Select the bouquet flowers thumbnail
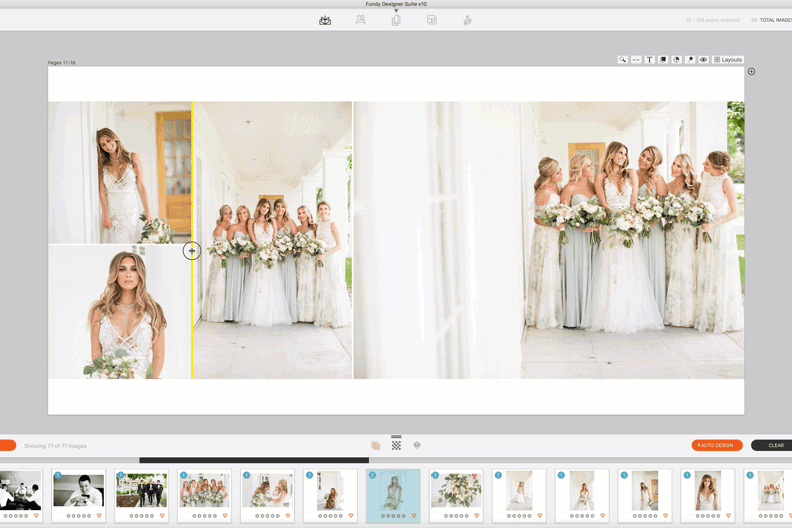Viewport: 792px width, 528px height. tap(456, 490)
